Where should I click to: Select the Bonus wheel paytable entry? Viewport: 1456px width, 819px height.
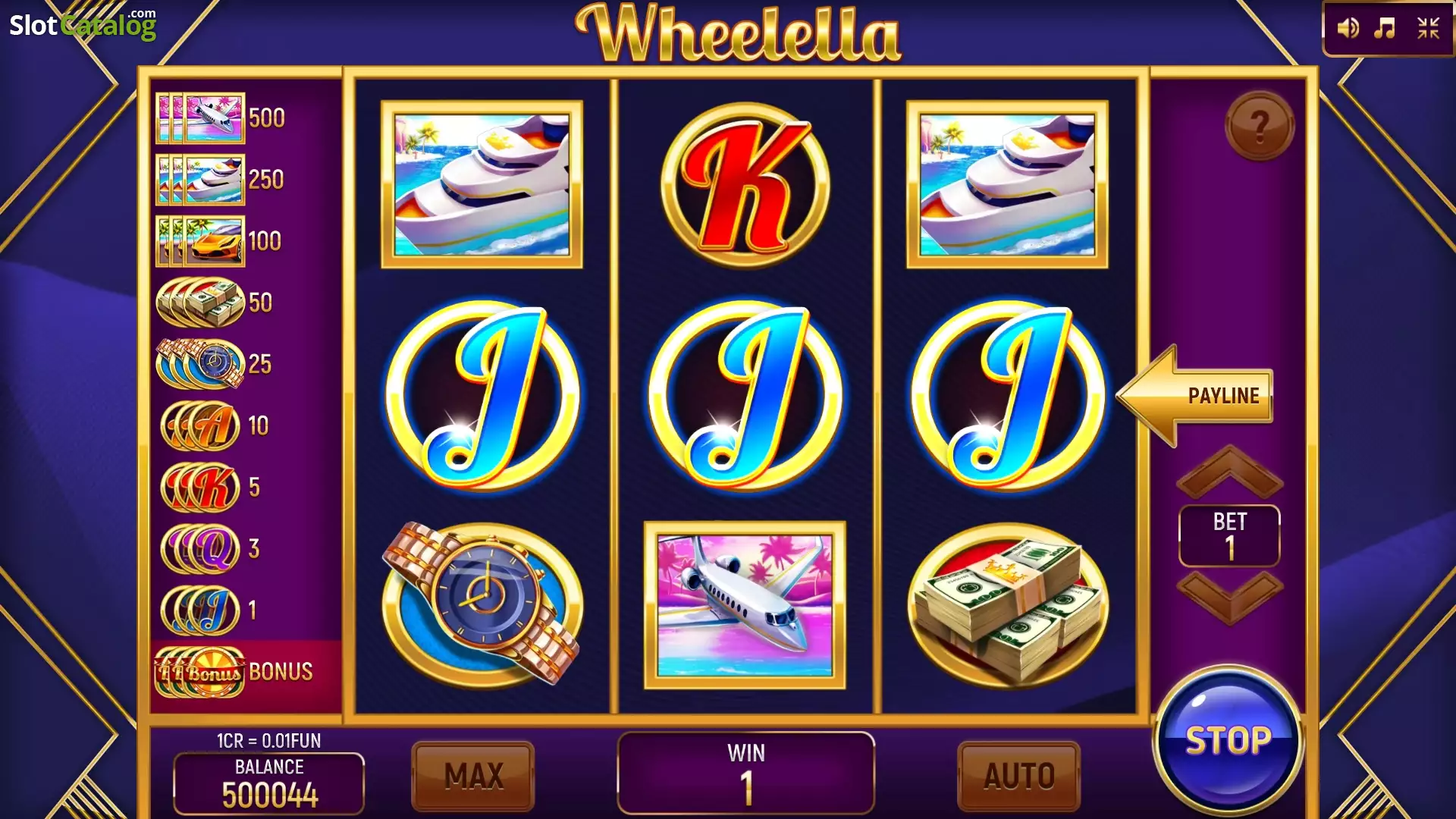pos(235,672)
